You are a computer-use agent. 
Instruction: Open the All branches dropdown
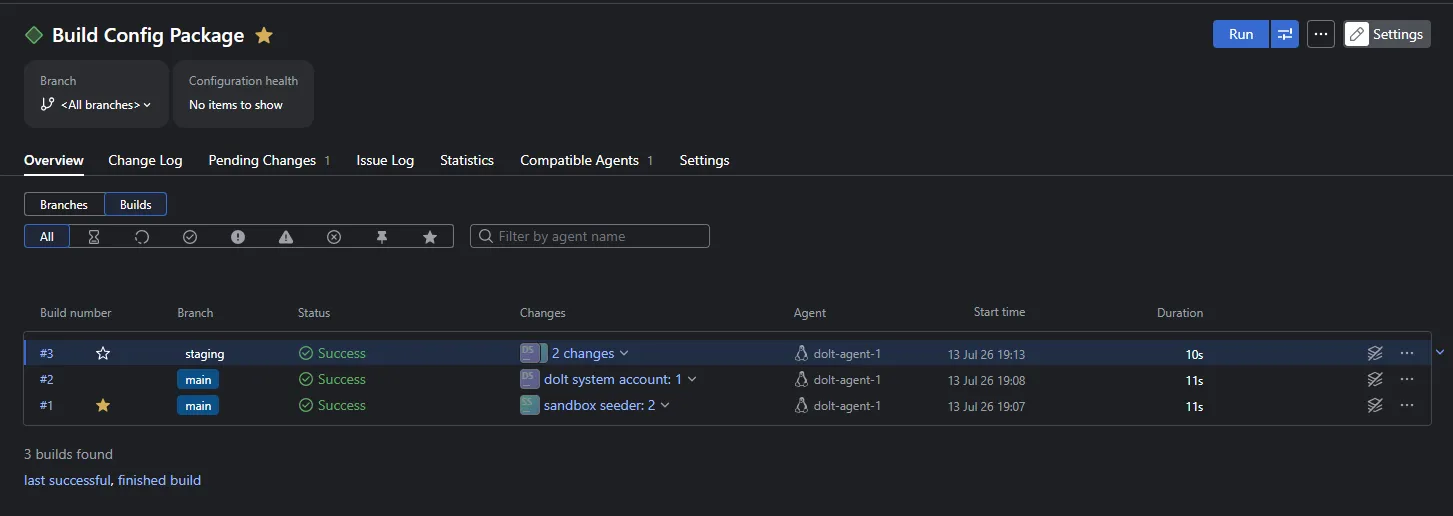pyautogui.click(x=96, y=105)
